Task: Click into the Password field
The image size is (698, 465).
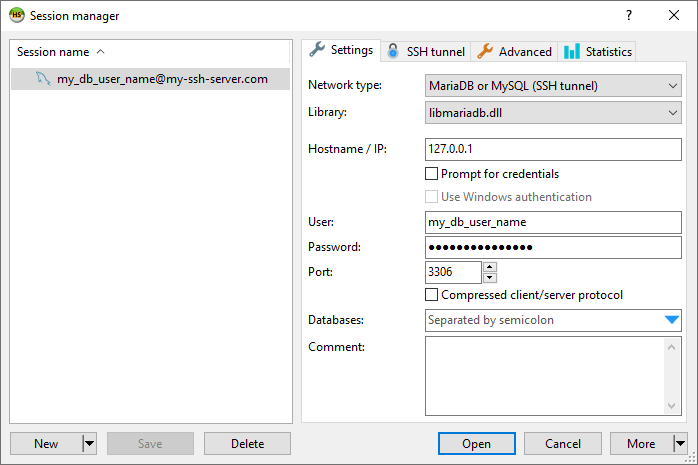Action: point(553,247)
